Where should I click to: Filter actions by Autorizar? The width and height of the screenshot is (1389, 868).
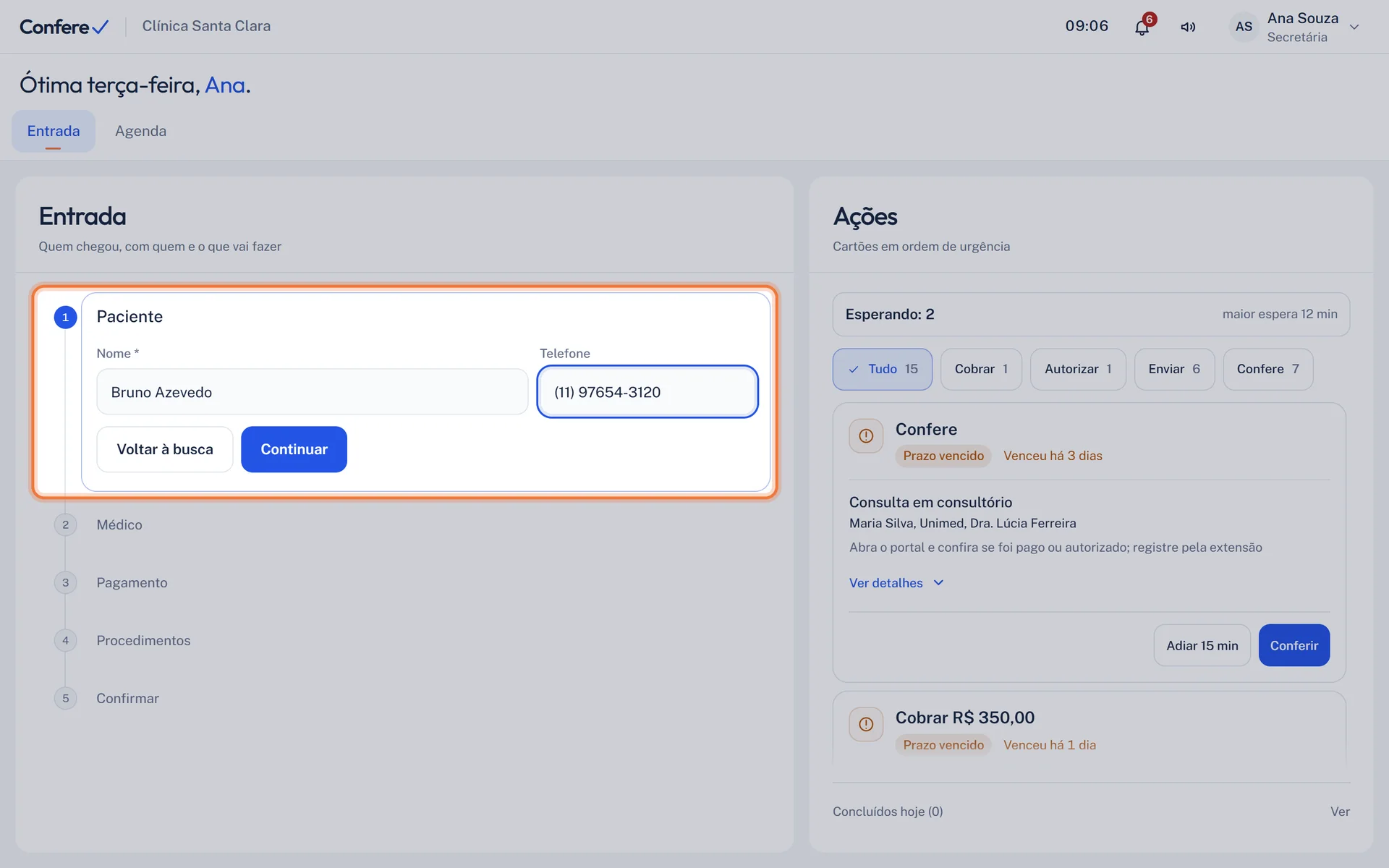pyautogui.click(x=1078, y=369)
